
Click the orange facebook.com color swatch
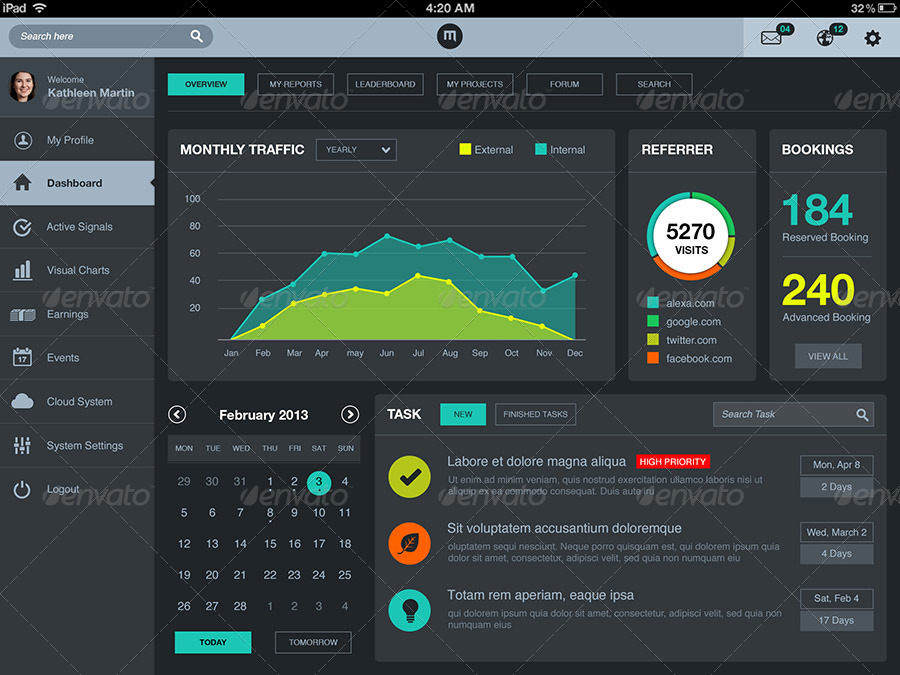tap(653, 358)
